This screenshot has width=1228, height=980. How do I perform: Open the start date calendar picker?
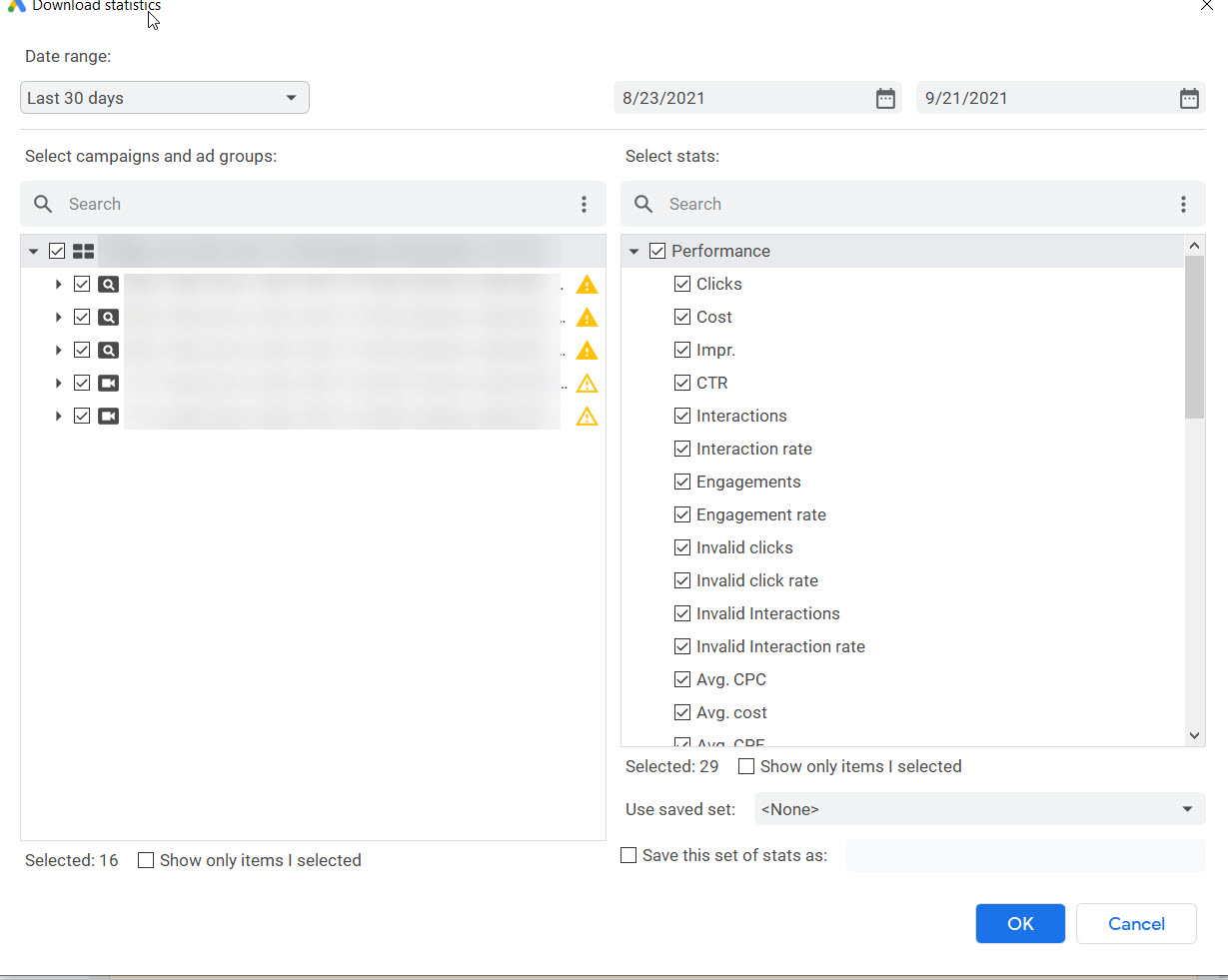tap(885, 98)
